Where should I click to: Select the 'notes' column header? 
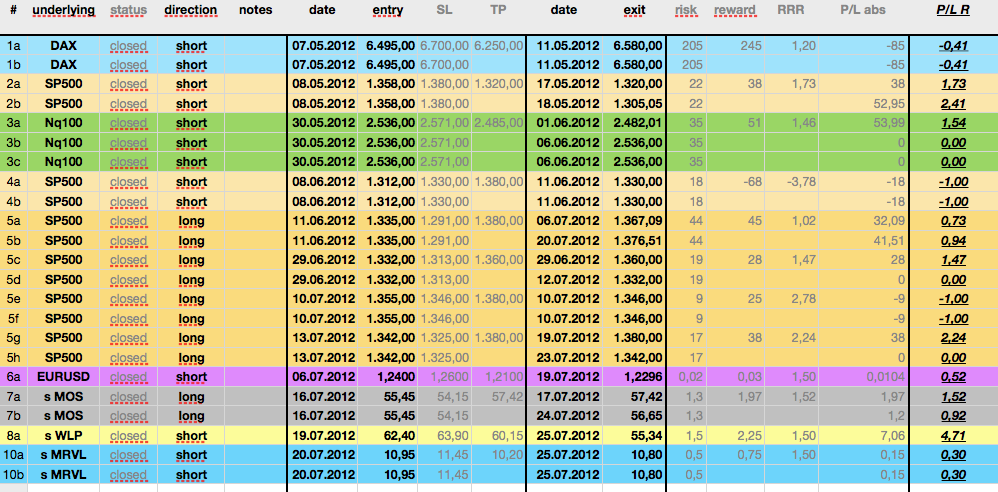tap(256, 11)
